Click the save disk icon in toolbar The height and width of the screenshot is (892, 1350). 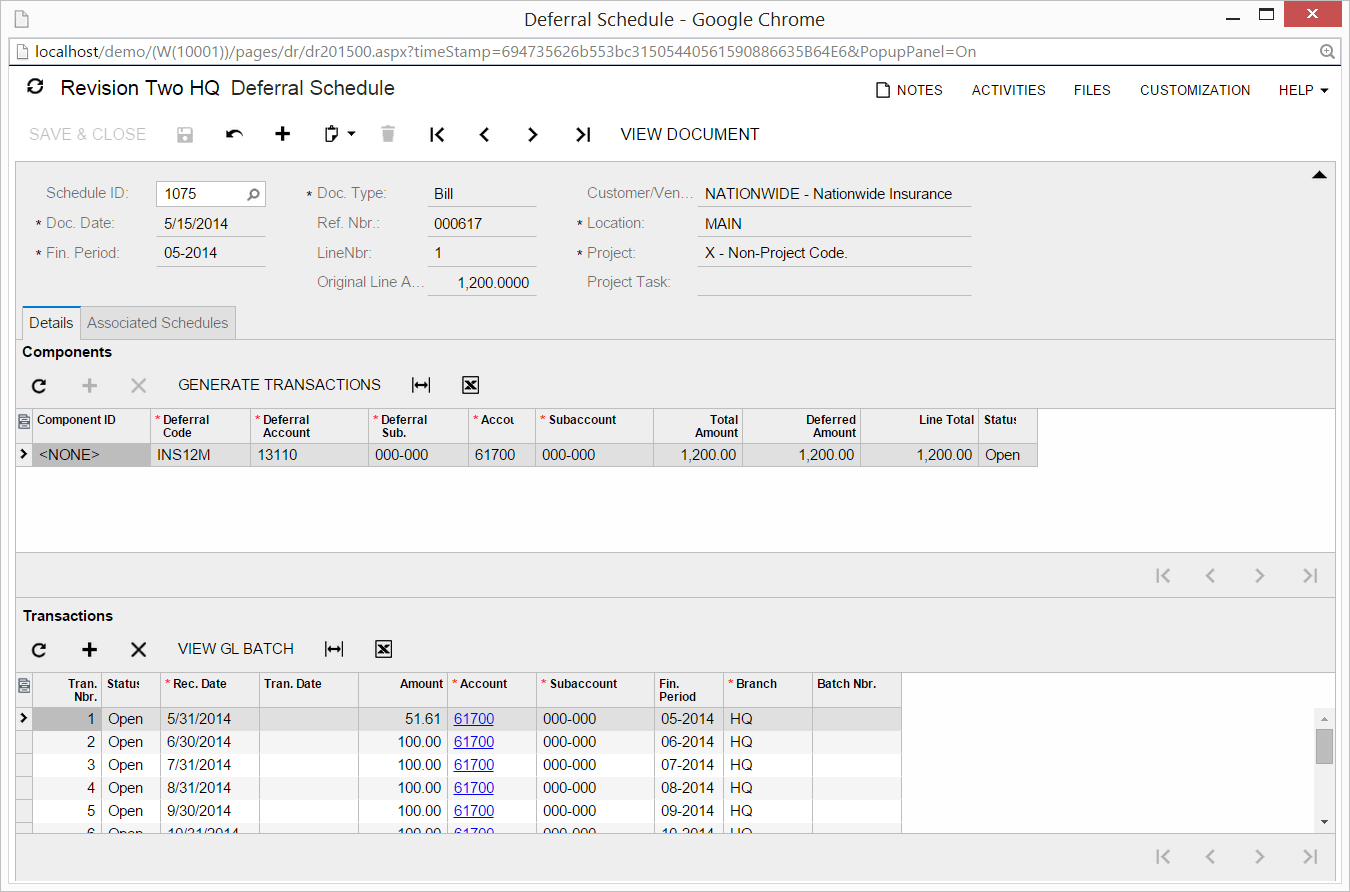click(185, 134)
